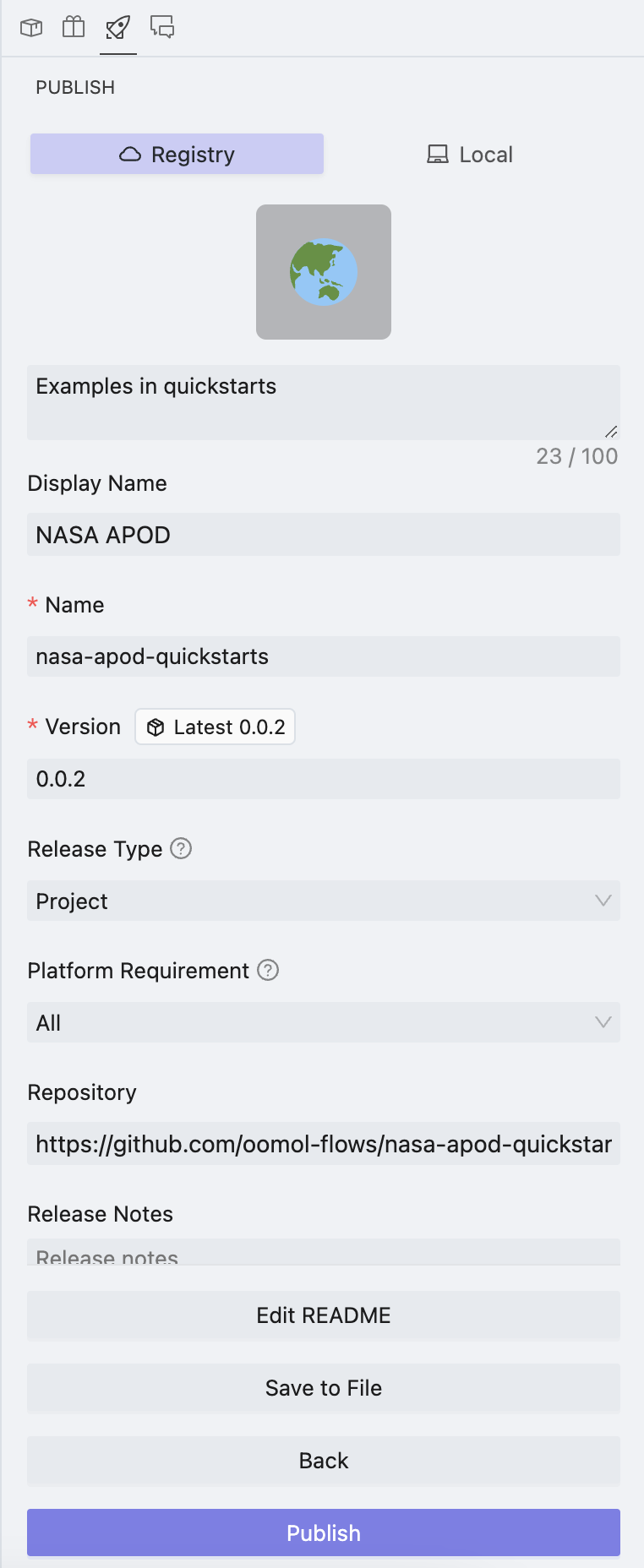Switch to Local publish mode

(x=470, y=155)
